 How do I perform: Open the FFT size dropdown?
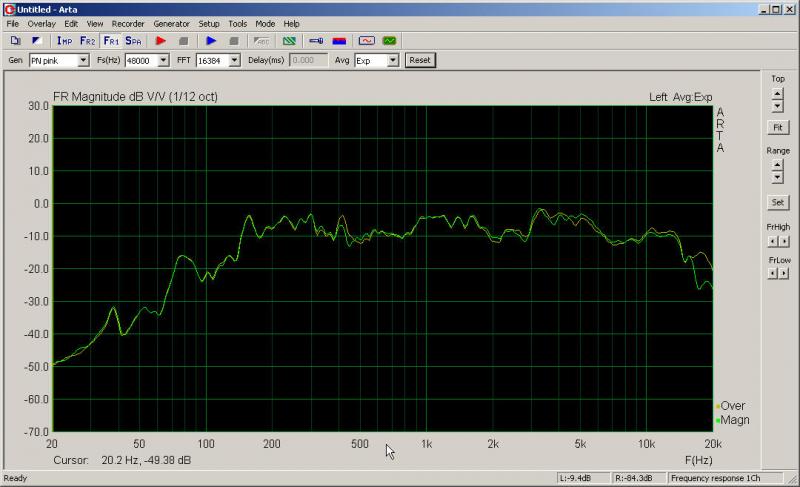[234, 60]
